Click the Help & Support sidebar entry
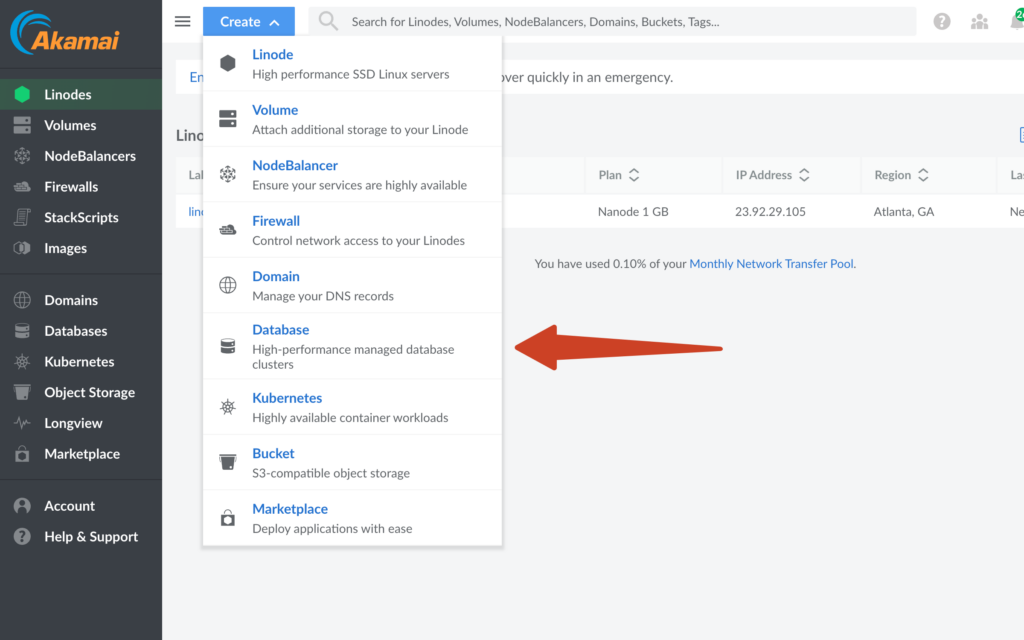The image size is (1024, 640). [x=91, y=536]
